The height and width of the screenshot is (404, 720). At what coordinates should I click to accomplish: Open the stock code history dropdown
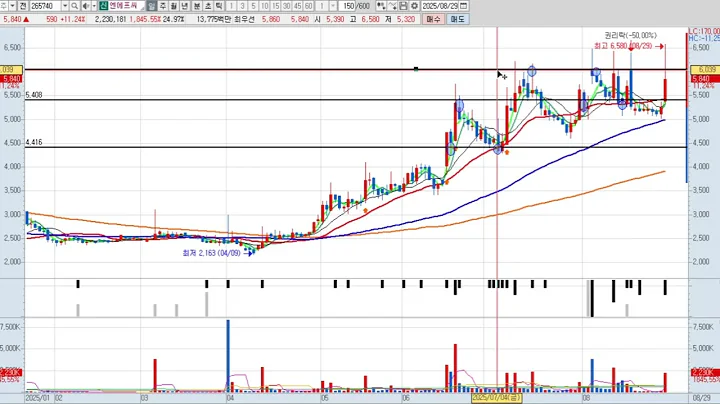(x=65, y=6)
